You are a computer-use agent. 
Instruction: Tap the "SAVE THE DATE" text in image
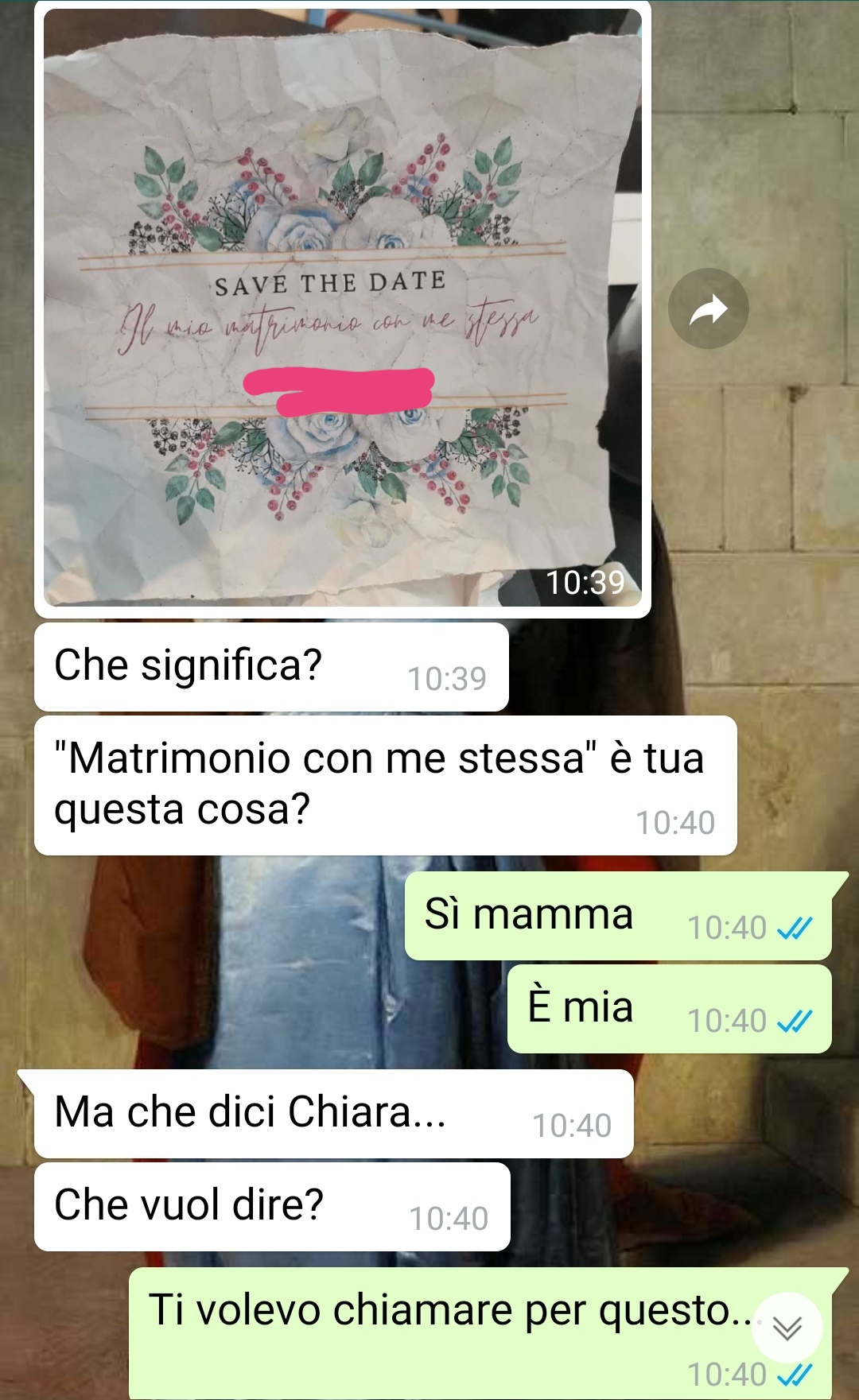(x=330, y=282)
